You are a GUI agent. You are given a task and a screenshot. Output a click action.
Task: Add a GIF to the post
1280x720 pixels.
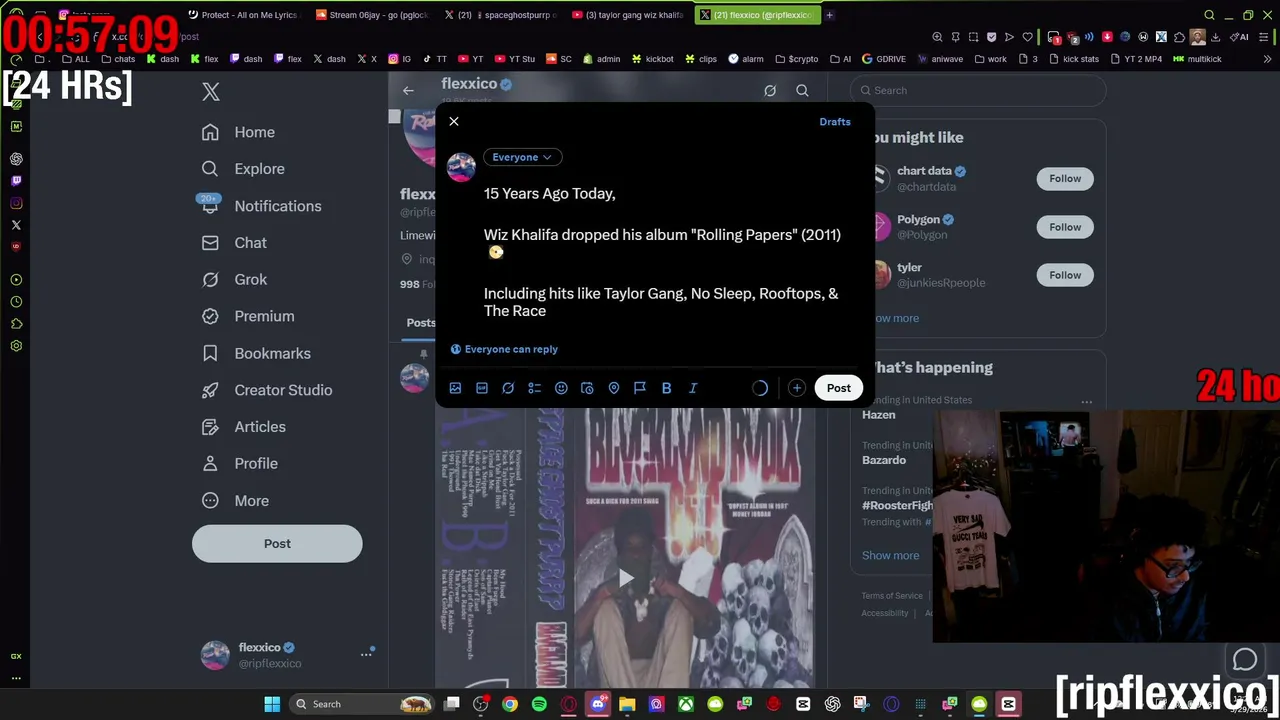coord(482,388)
